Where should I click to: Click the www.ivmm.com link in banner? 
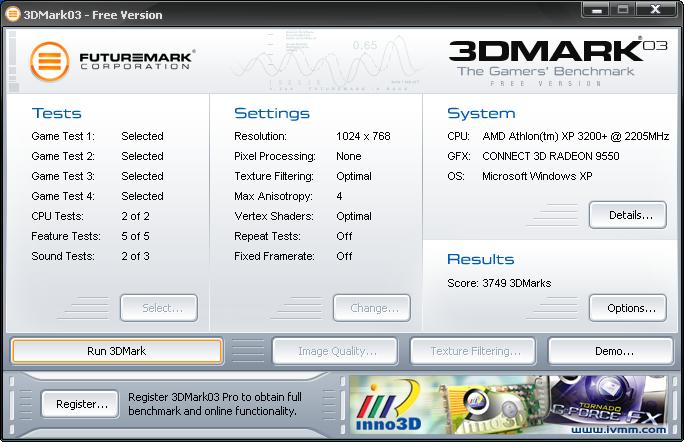pos(619,430)
